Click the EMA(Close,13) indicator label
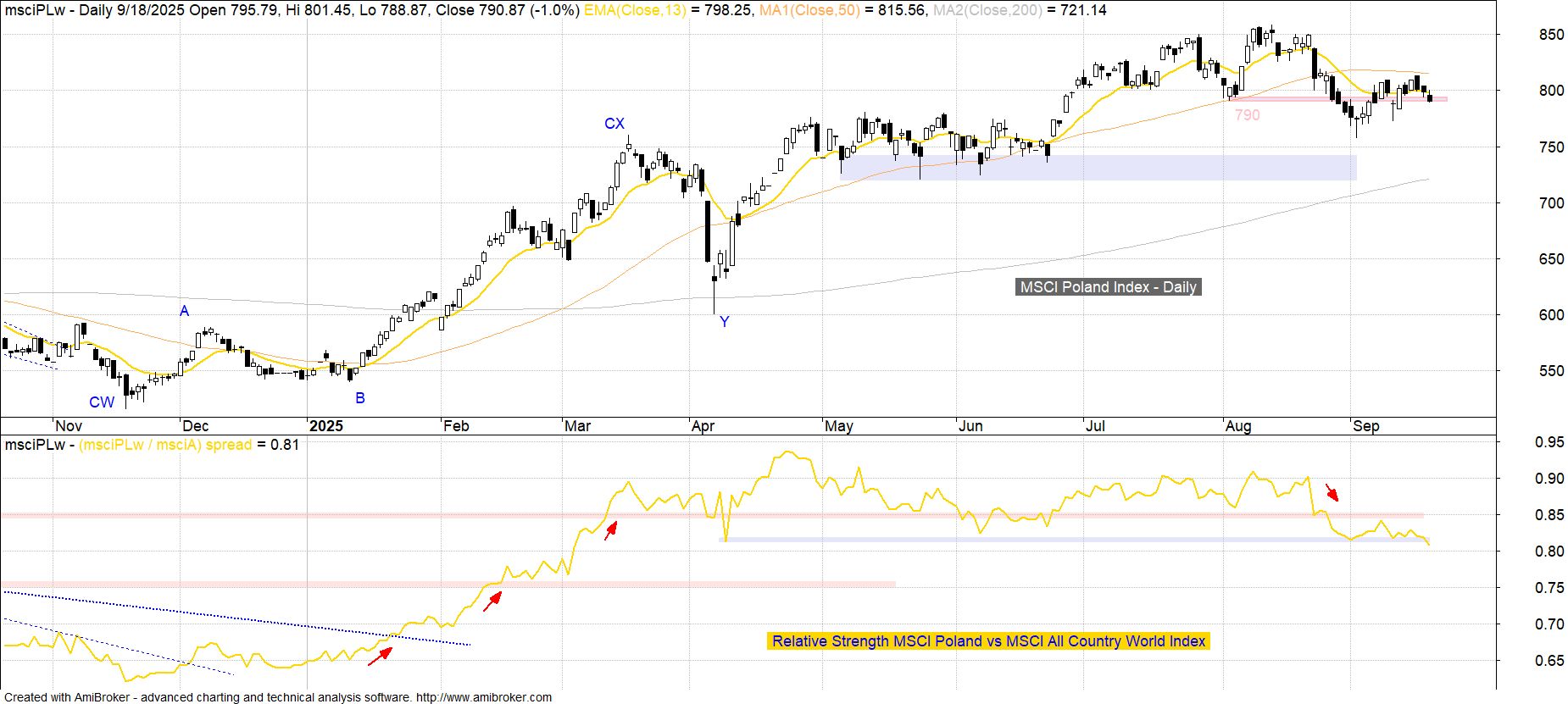The height and width of the screenshot is (704, 1568). [635, 10]
